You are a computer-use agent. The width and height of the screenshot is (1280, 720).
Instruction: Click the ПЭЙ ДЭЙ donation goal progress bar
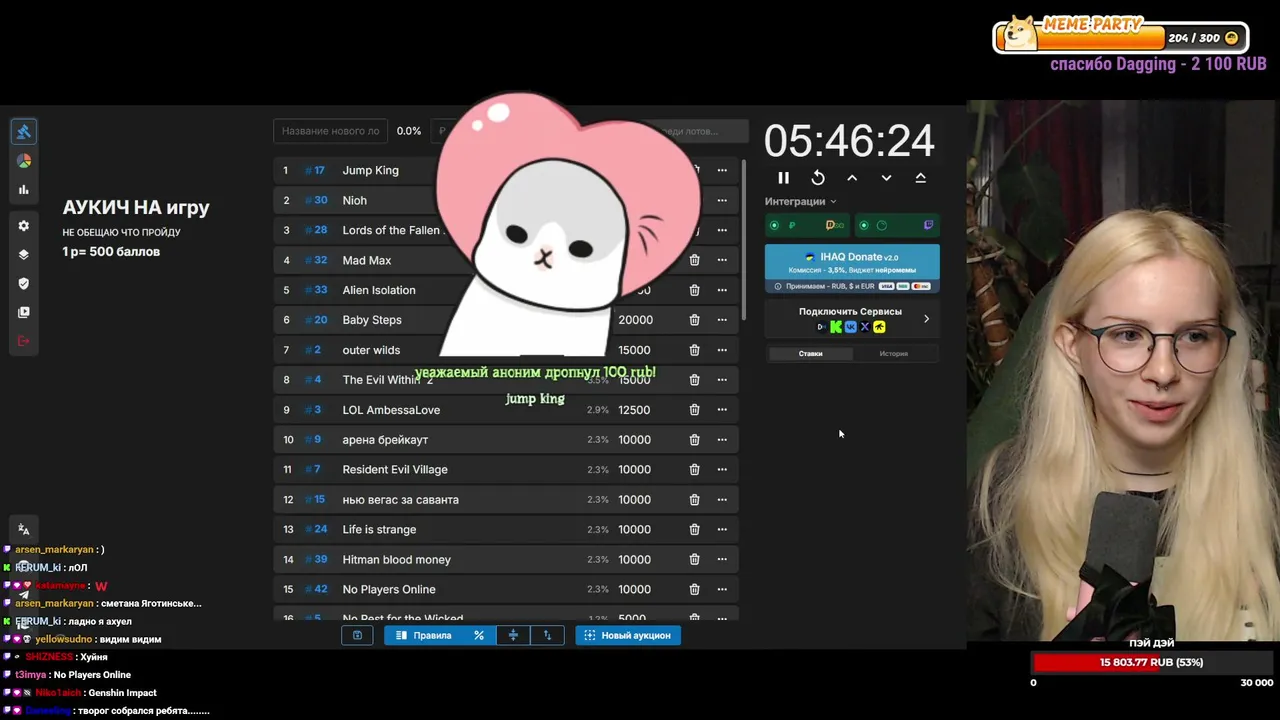pos(1150,662)
